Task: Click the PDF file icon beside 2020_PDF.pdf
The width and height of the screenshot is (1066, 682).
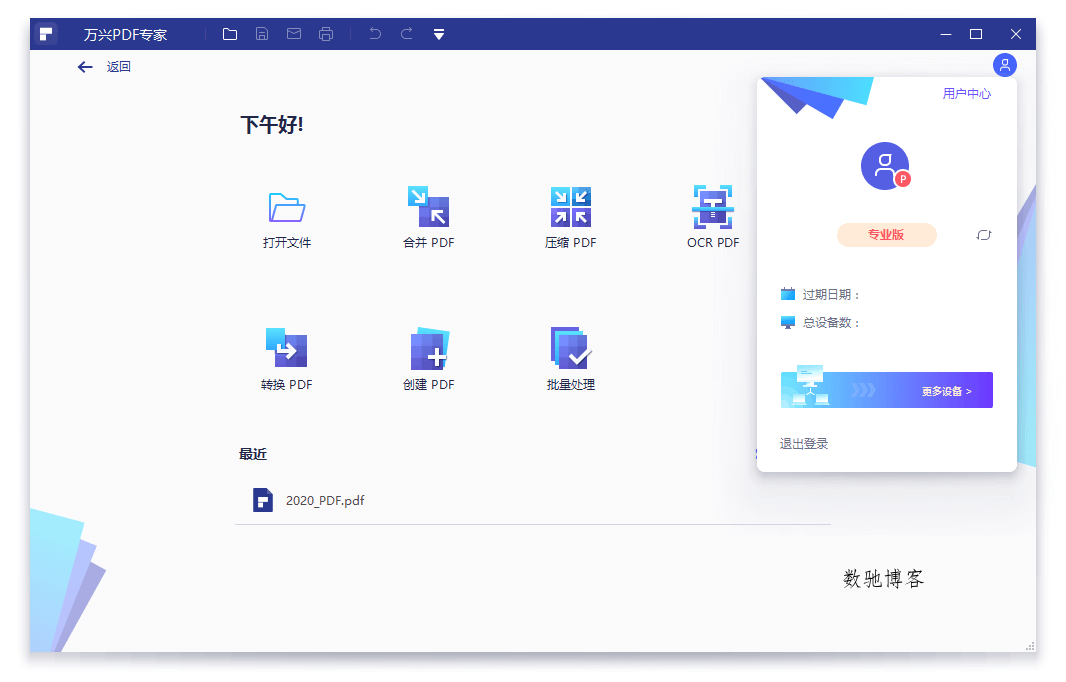Action: [263, 500]
